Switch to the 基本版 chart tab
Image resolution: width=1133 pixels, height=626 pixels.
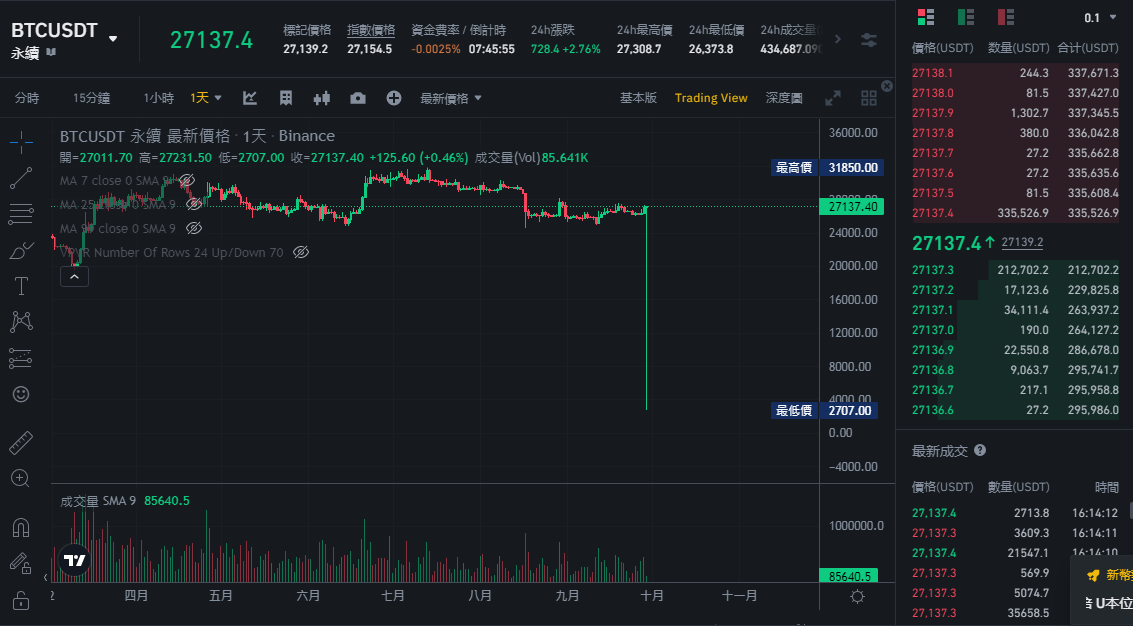click(639, 98)
